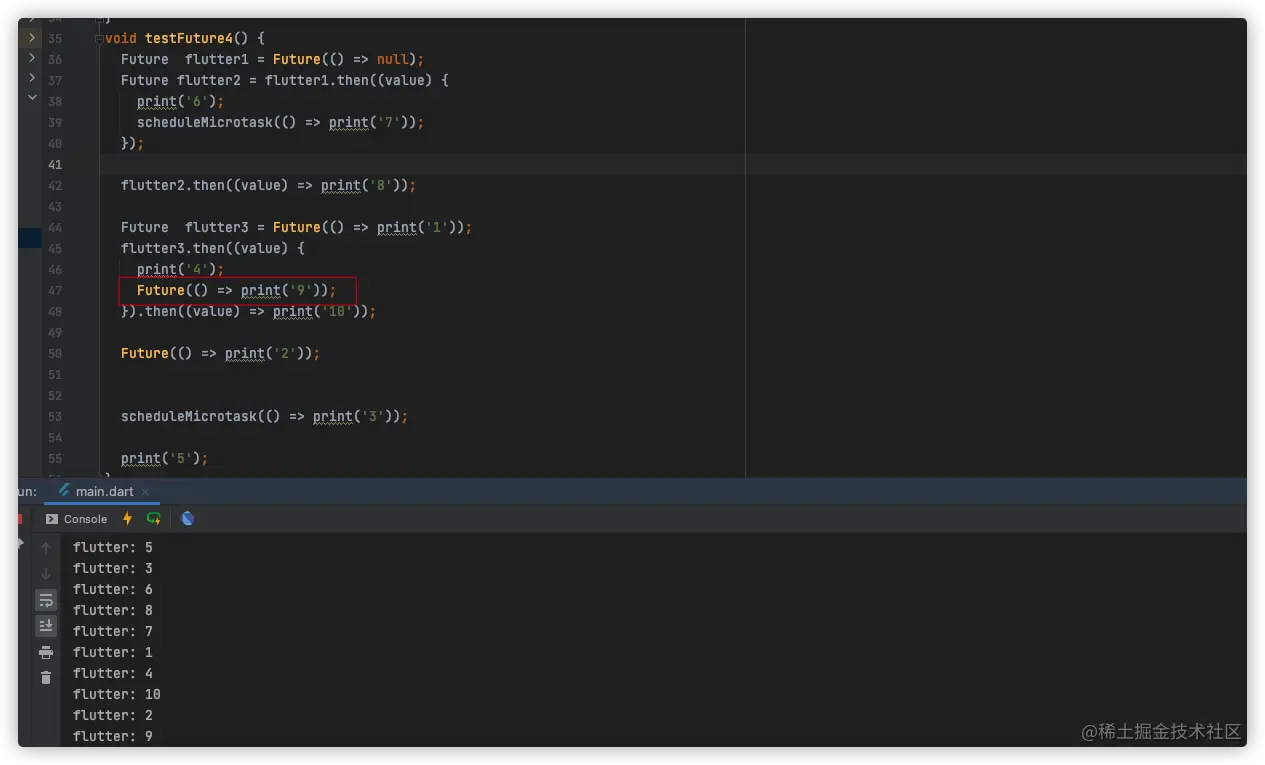Click 'void testFuture4() {' declaration
The image size is (1265, 765).
tap(184, 38)
